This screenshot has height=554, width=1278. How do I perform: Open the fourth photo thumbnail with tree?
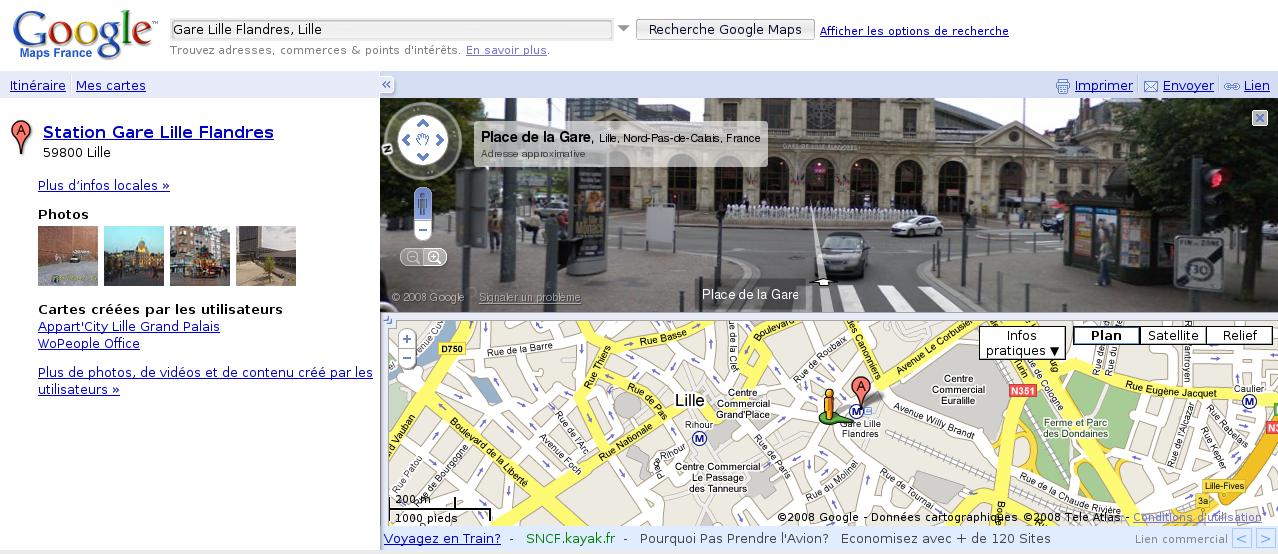point(266,256)
